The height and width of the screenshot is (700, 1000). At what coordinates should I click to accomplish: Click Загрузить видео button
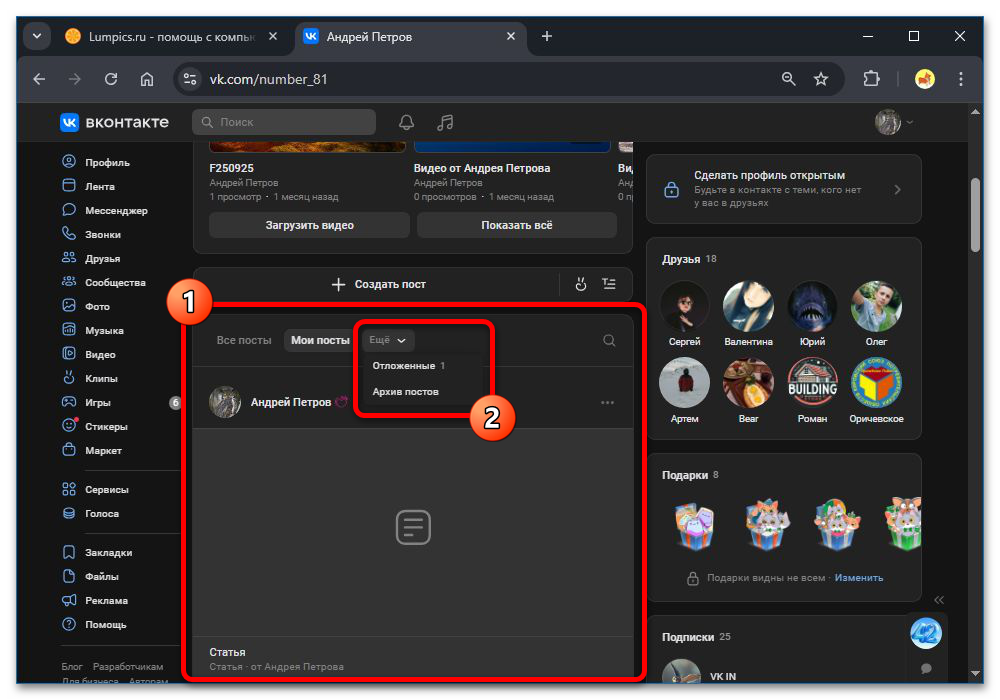[x=309, y=225]
